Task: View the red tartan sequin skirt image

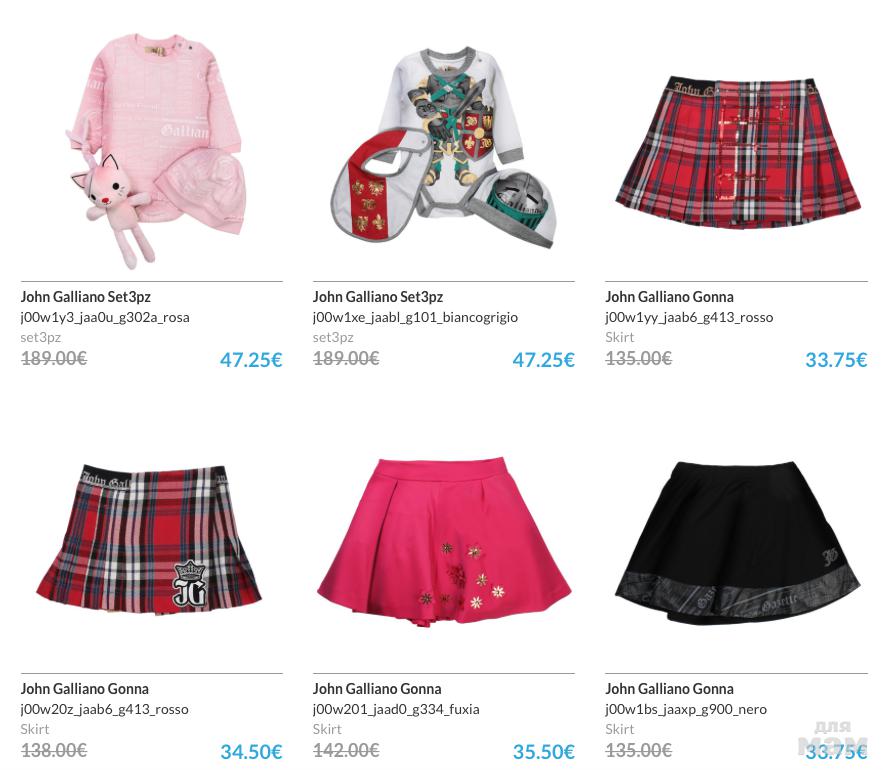Action: (737, 152)
